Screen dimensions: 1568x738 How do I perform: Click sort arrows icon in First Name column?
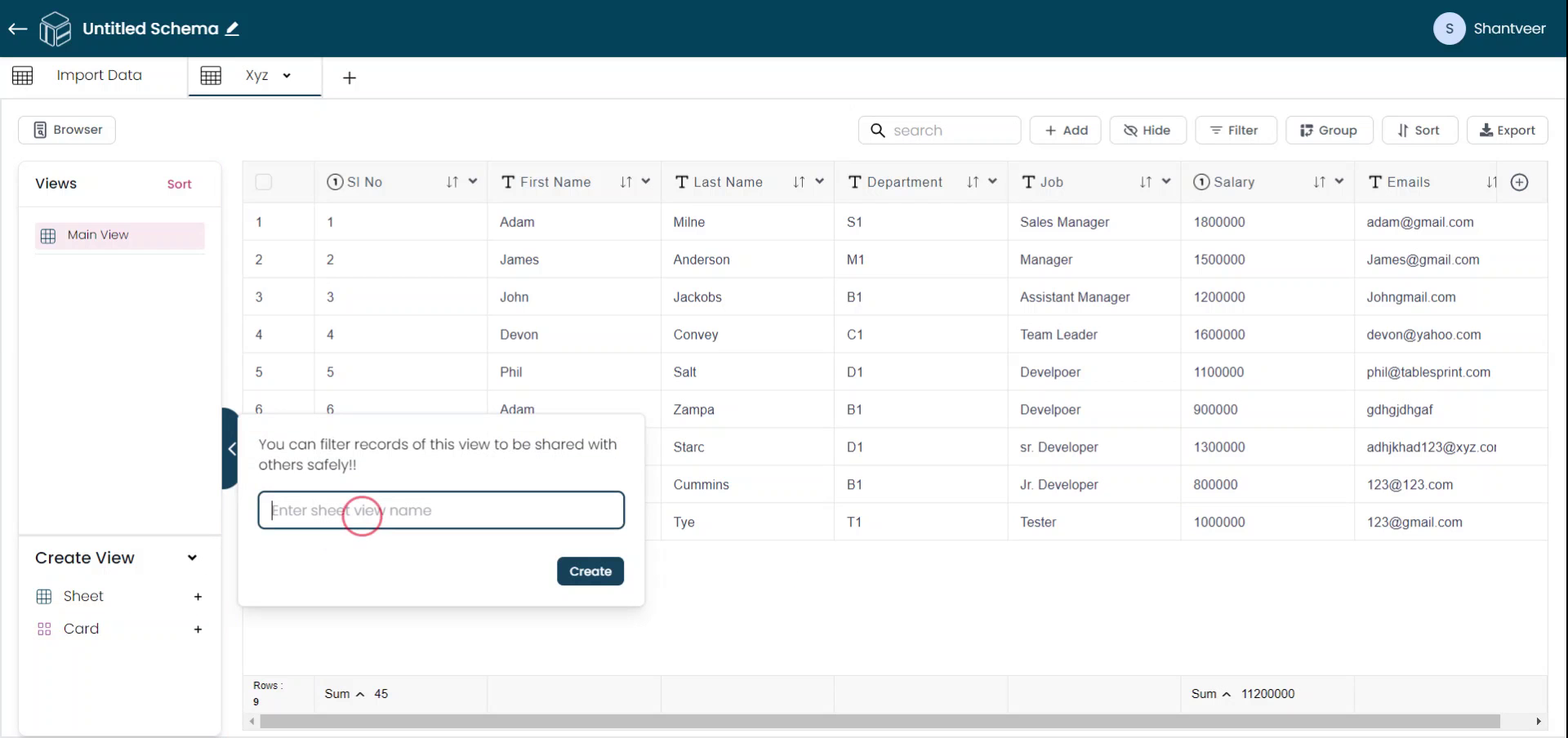(x=626, y=182)
